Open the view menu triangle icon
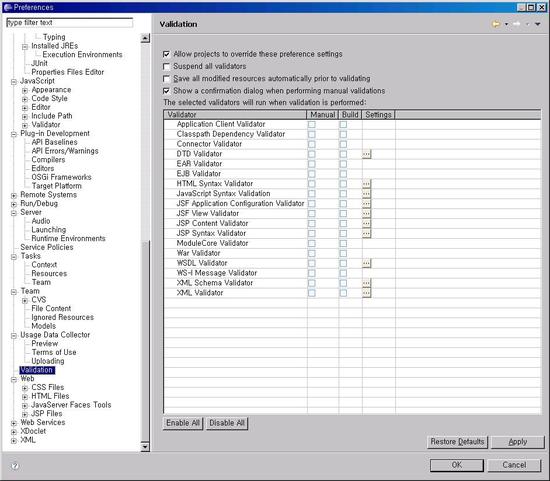Screen dimensions: 550x481 (537, 24)
